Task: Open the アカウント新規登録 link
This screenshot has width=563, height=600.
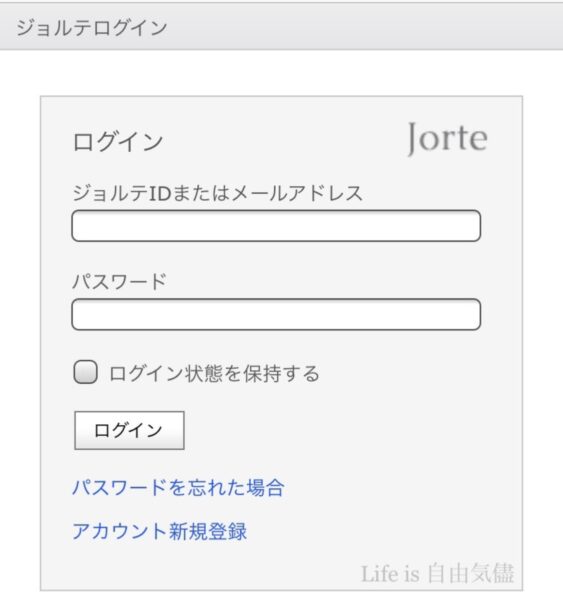Action: point(160,531)
